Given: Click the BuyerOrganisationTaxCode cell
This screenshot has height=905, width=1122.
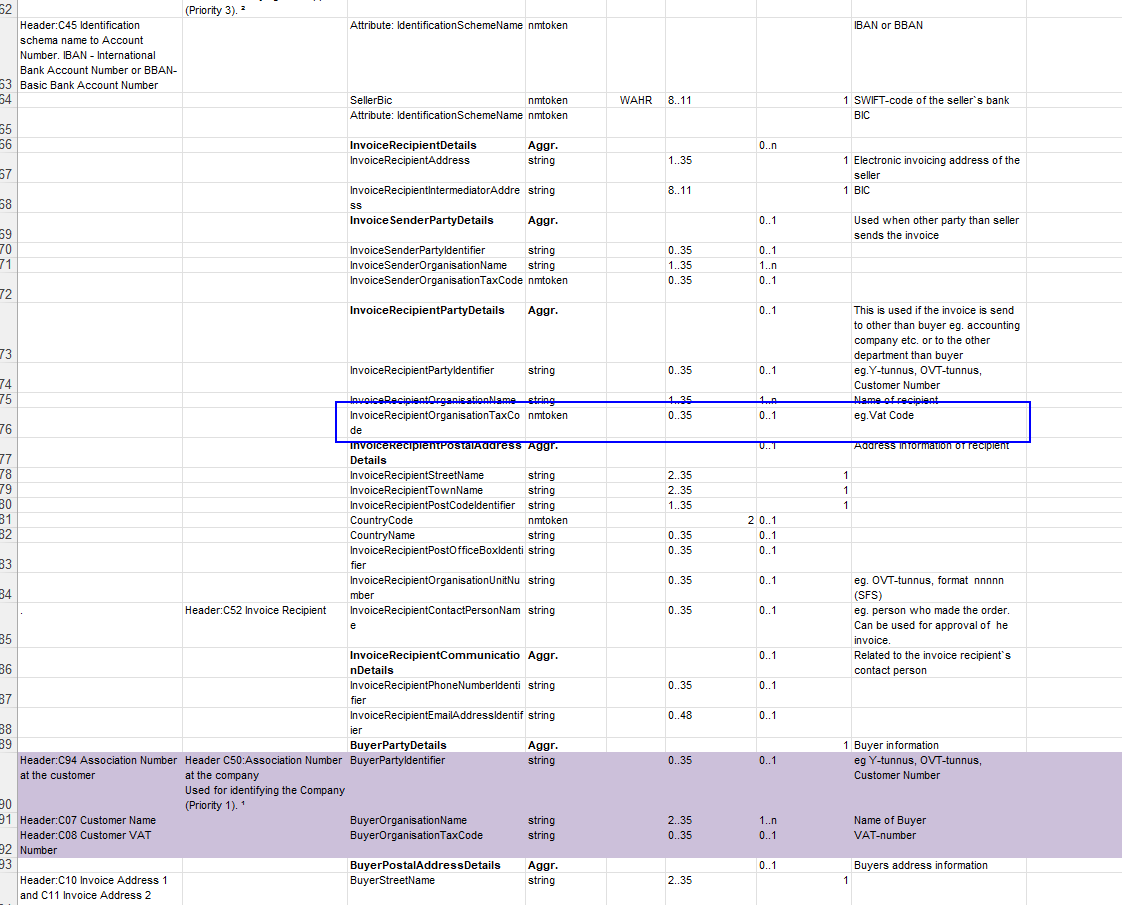Looking at the screenshot, I should coord(436,843).
